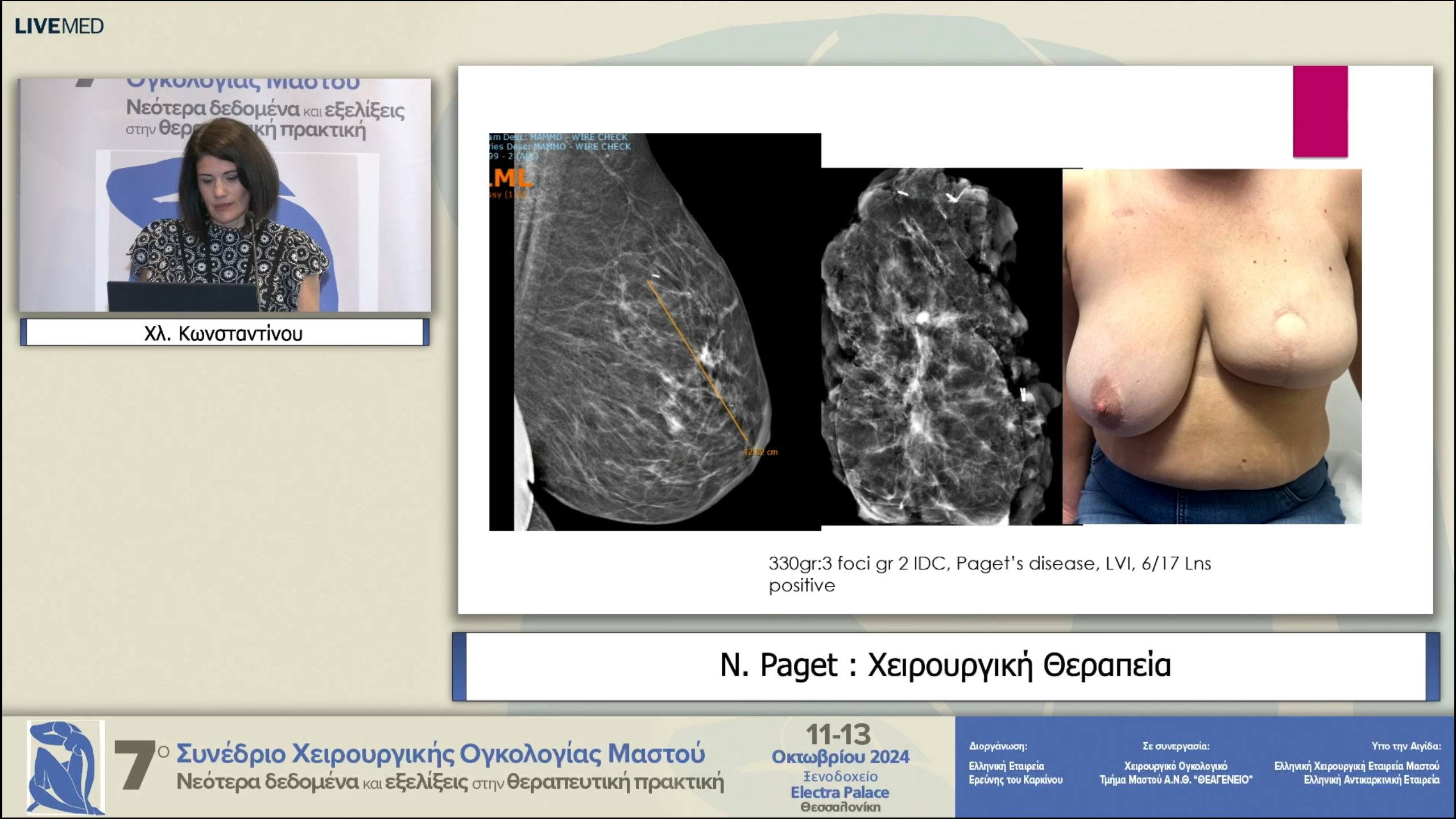Click the speaker video thumbnail
This screenshot has height=819, width=1456.
[225, 195]
